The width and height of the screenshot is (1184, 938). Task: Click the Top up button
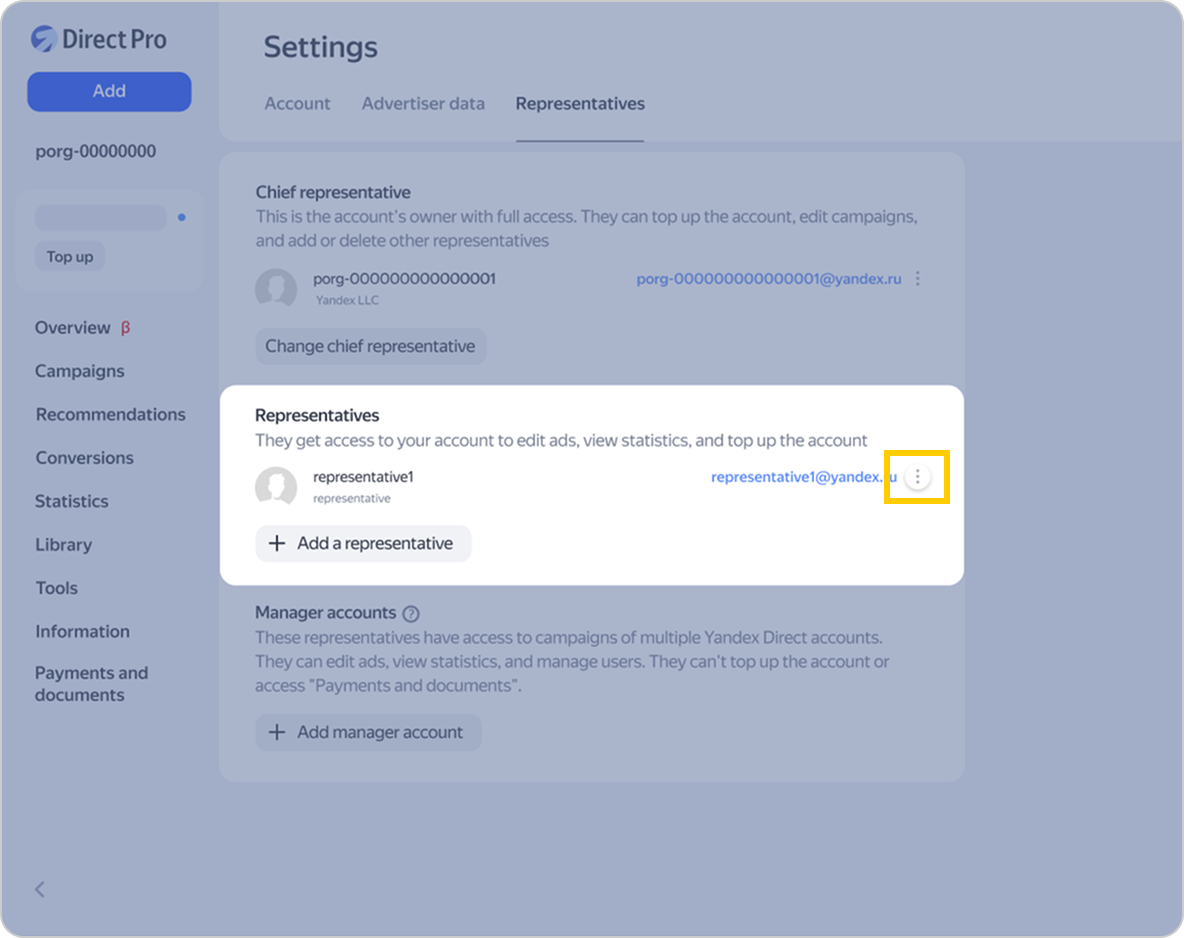click(x=70, y=256)
